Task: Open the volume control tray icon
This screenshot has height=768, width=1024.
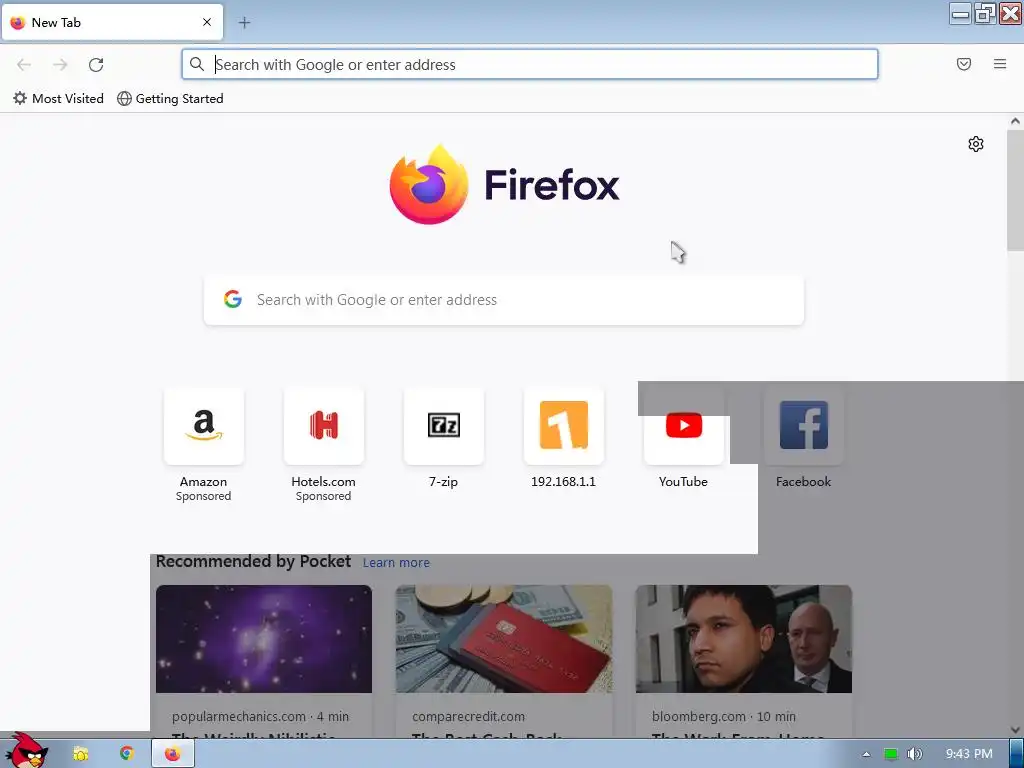Action: [x=914, y=754]
